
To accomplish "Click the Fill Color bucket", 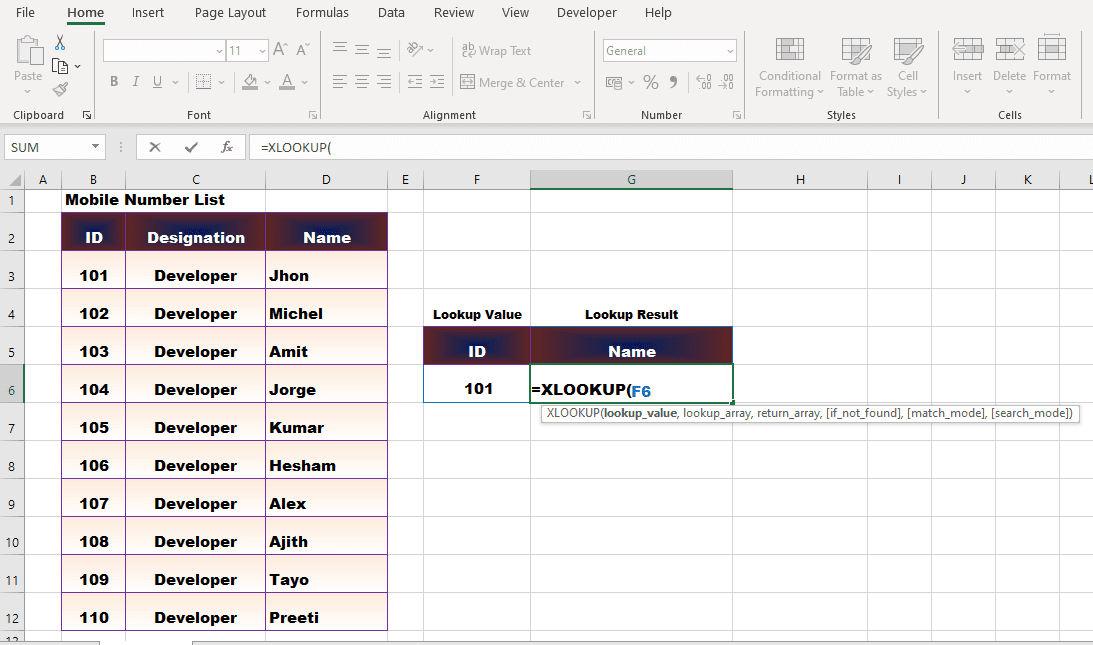I will [x=250, y=82].
